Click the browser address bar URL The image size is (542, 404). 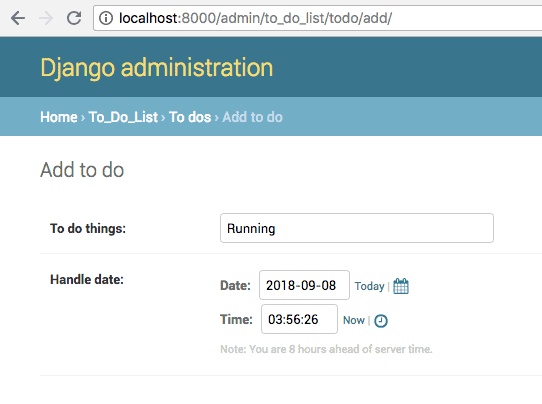coord(255,18)
